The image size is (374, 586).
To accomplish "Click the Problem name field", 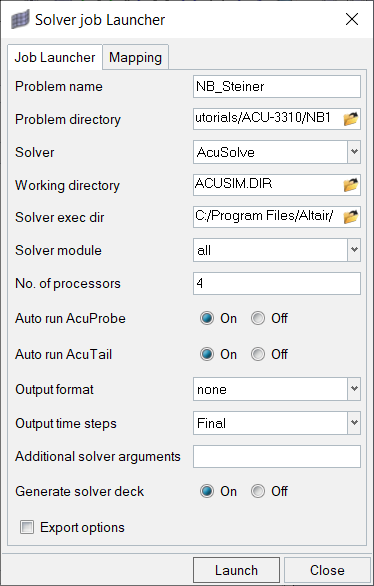I will click(277, 86).
